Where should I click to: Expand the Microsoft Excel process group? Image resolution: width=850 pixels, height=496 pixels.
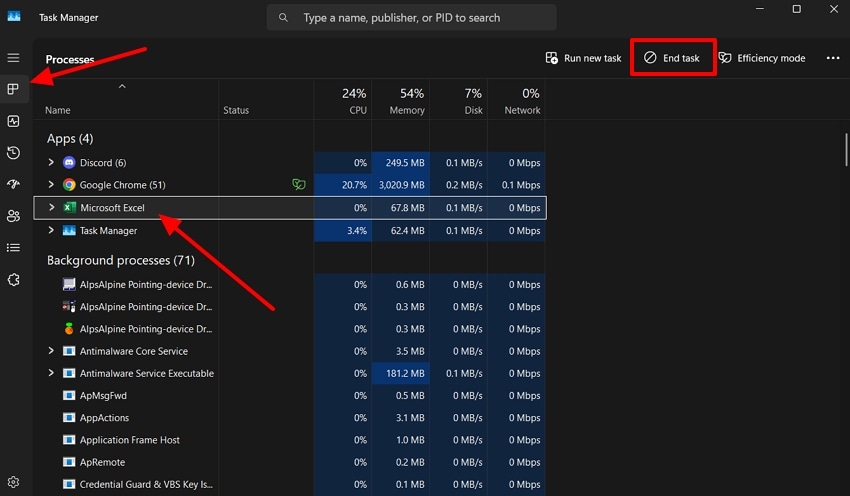point(51,207)
